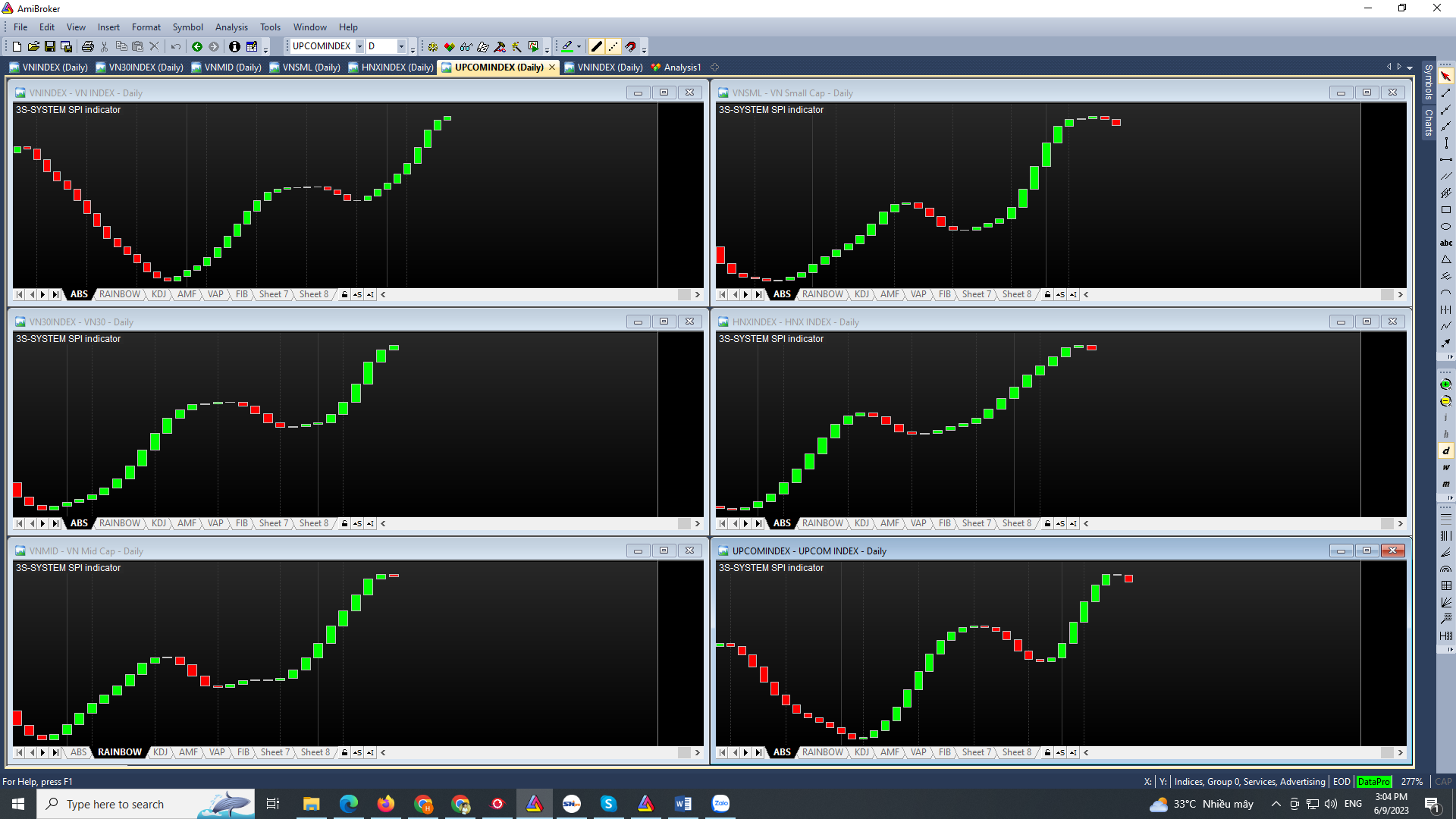This screenshot has width=1456, height=819.
Task: Click the zoom in green icon
Action: point(1446,384)
